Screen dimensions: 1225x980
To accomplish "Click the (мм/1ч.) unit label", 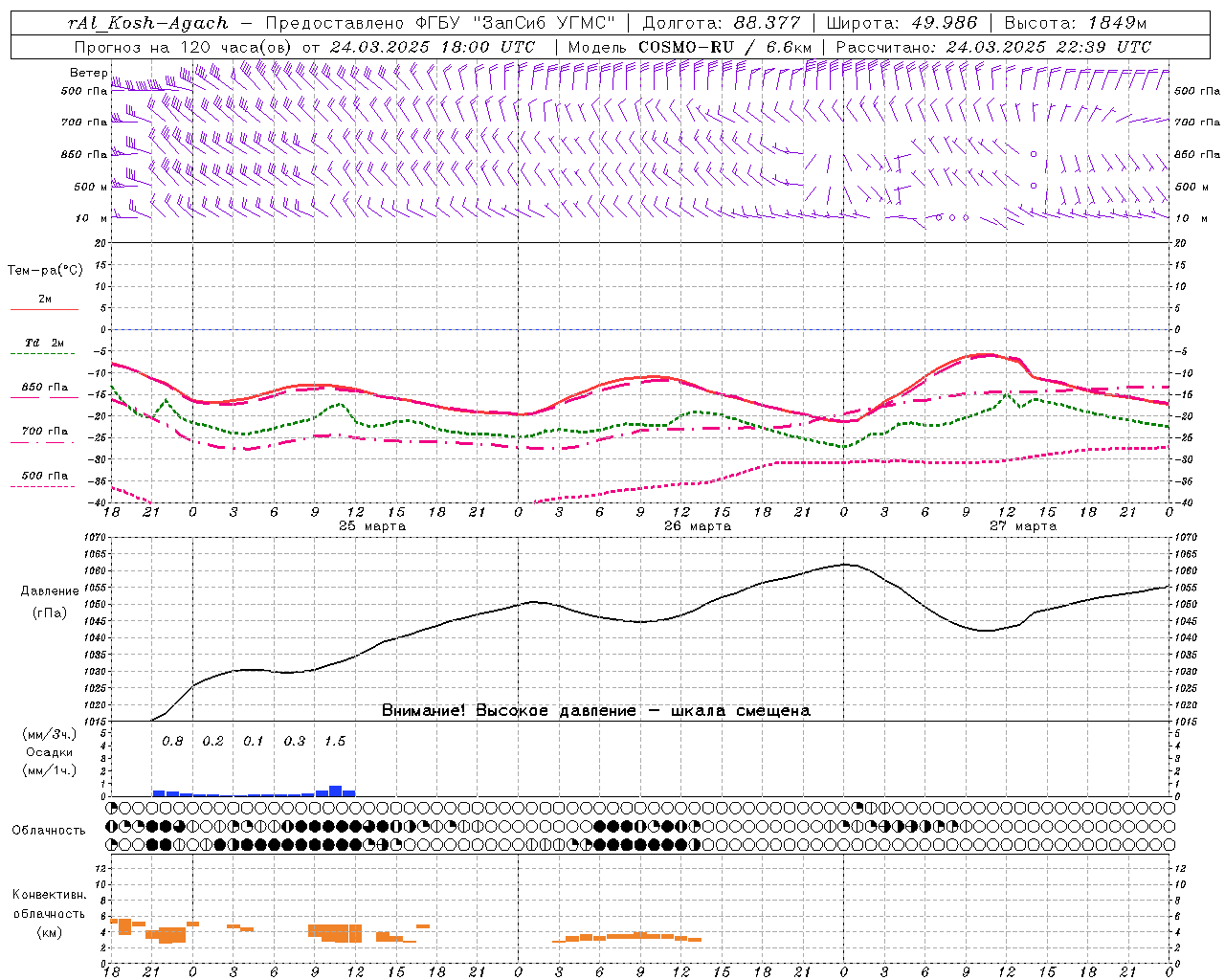I will pos(50,770).
